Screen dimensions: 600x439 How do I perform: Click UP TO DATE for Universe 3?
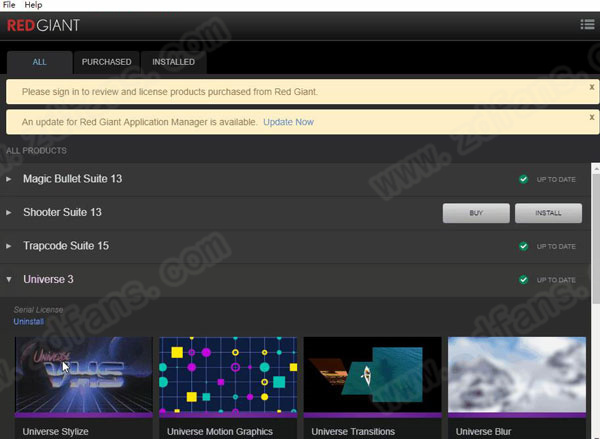click(x=556, y=280)
